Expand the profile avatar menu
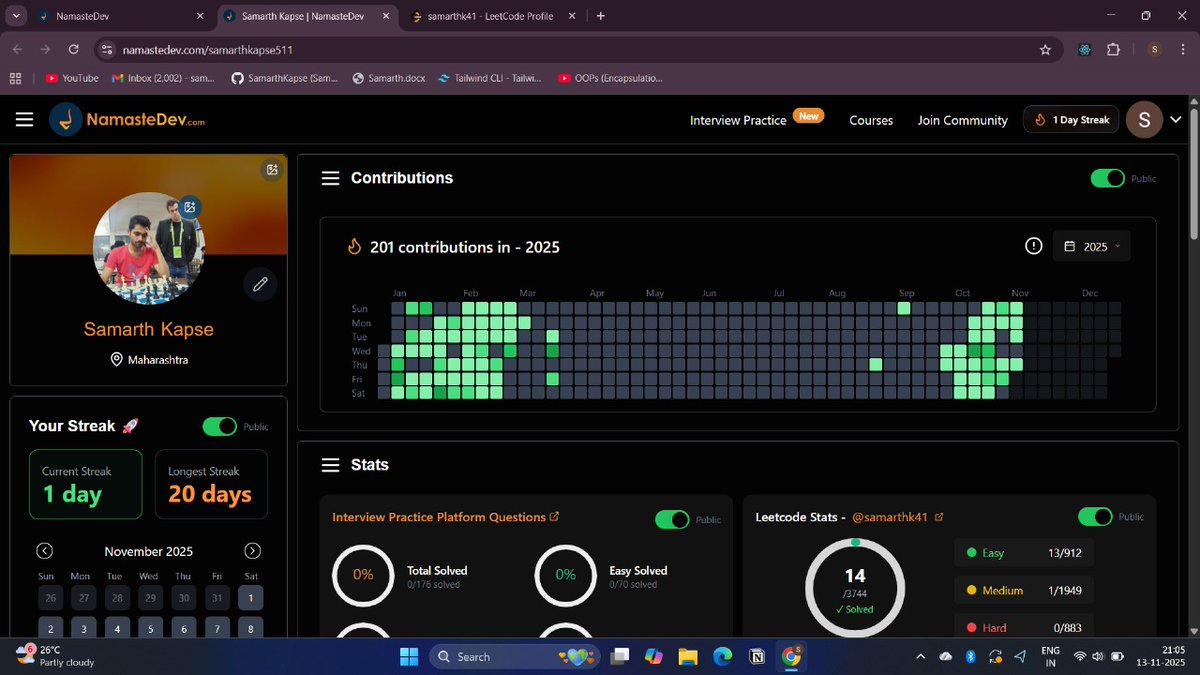Viewport: 1200px width, 675px height. point(1176,119)
